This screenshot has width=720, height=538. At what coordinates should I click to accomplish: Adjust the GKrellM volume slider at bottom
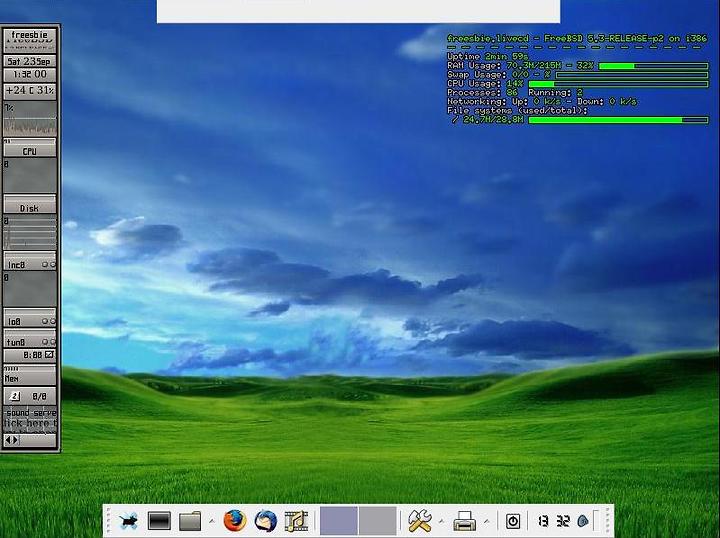(x=38, y=440)
